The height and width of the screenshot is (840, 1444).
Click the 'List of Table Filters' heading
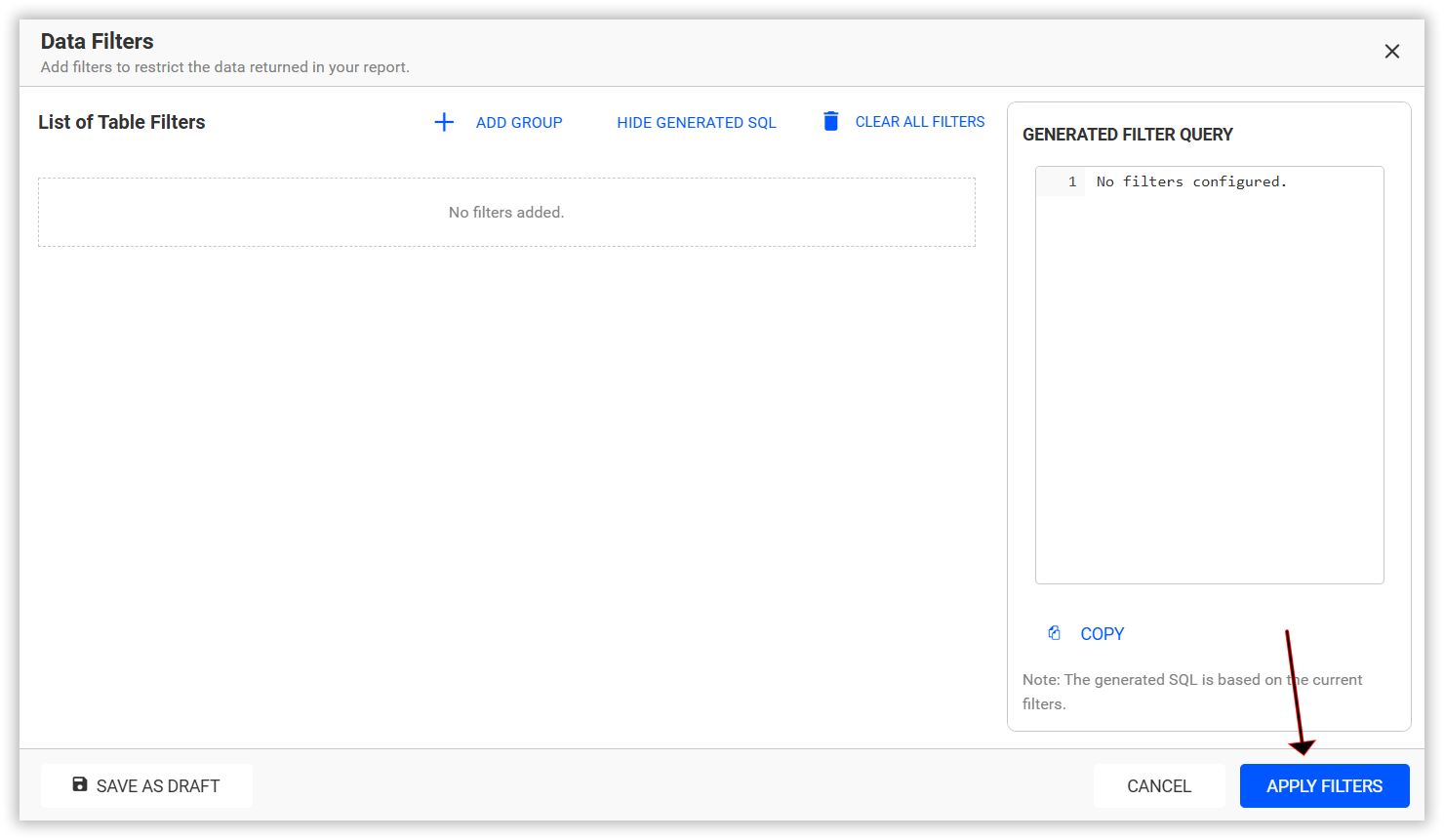point(122,122)
